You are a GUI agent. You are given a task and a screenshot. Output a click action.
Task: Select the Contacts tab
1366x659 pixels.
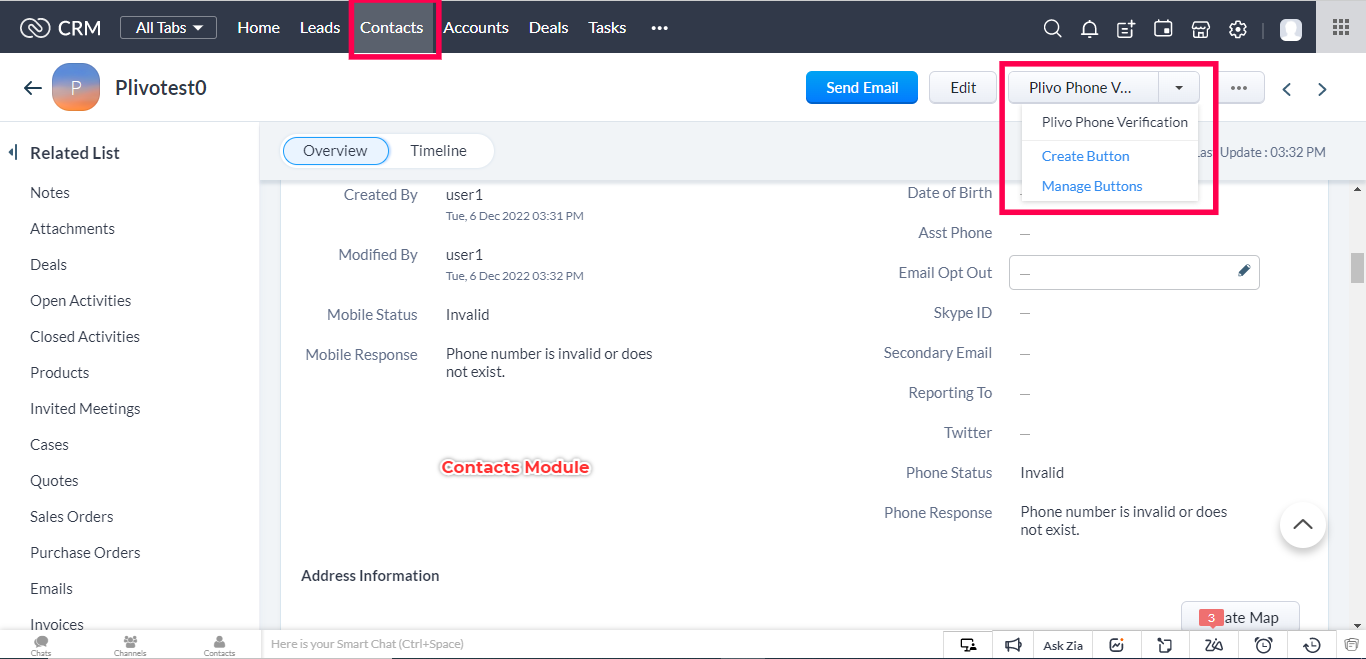(x=392, y=28)
